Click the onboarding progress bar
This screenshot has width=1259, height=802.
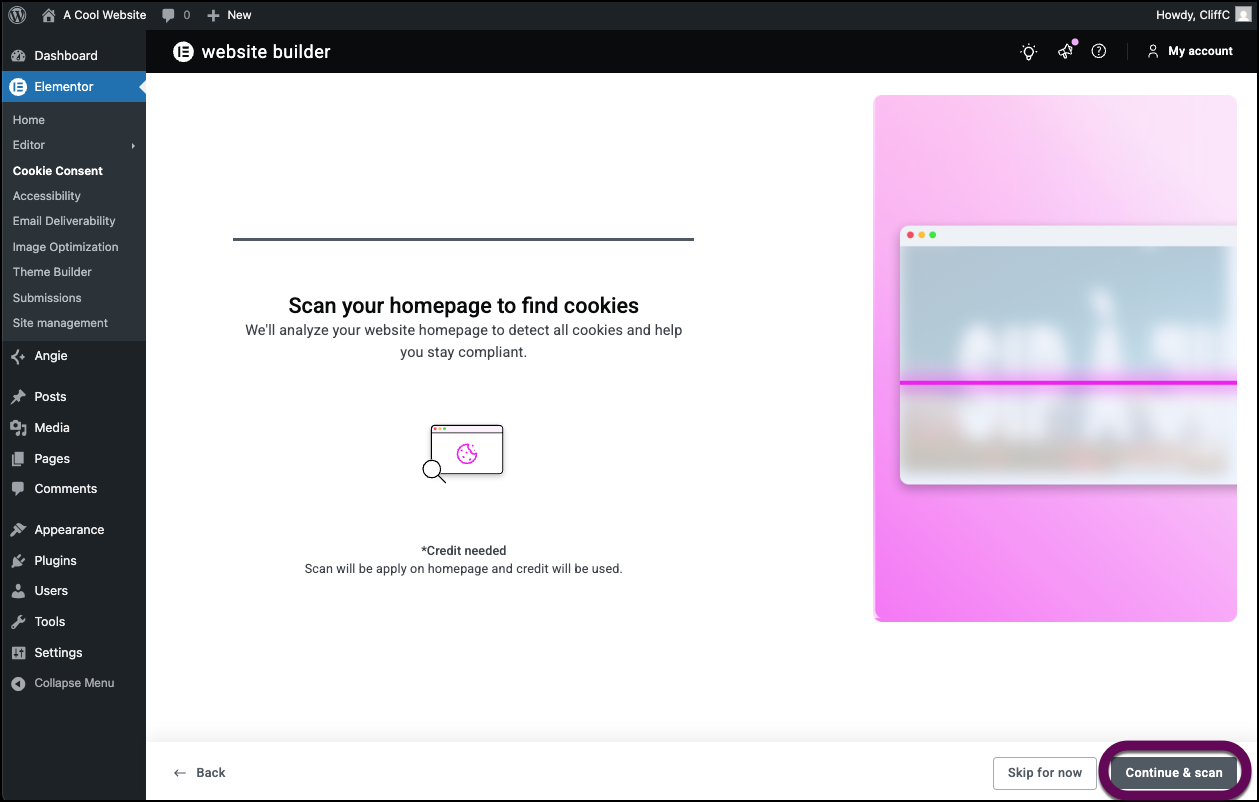pos(463,239)
